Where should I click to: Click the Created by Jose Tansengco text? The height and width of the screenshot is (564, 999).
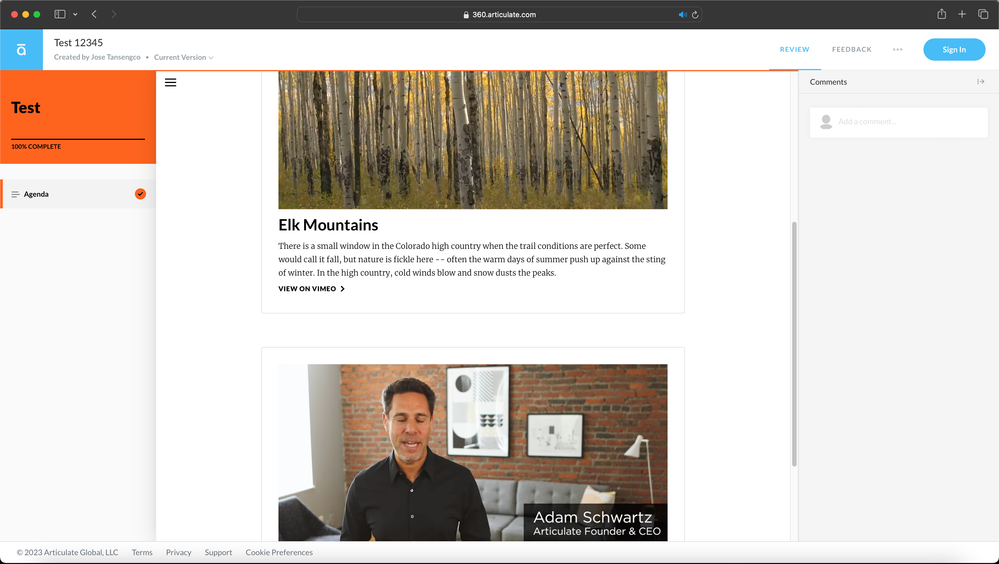pyautogui.click(x=97, y=57)
